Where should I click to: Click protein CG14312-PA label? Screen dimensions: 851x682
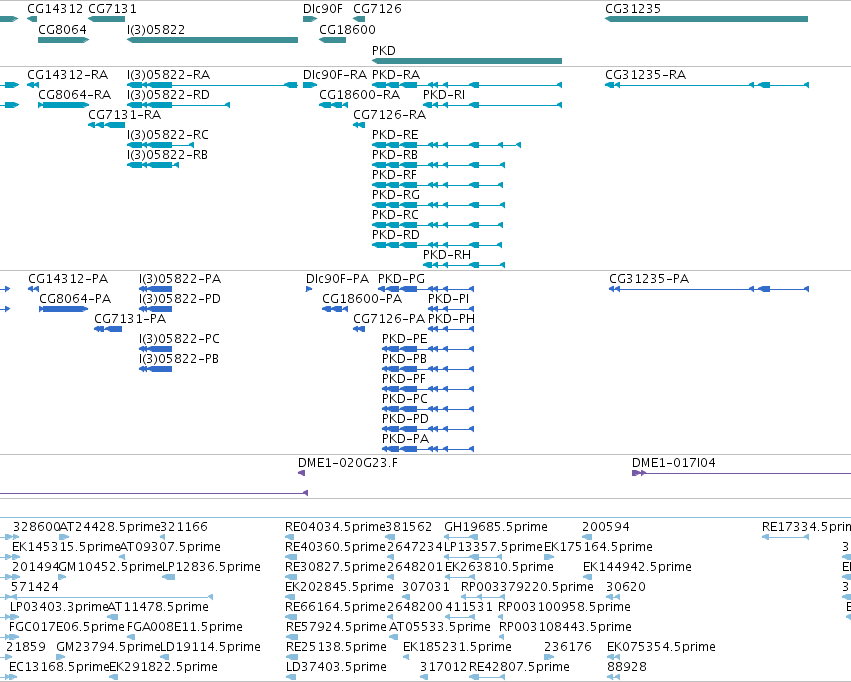coord(68,278)
